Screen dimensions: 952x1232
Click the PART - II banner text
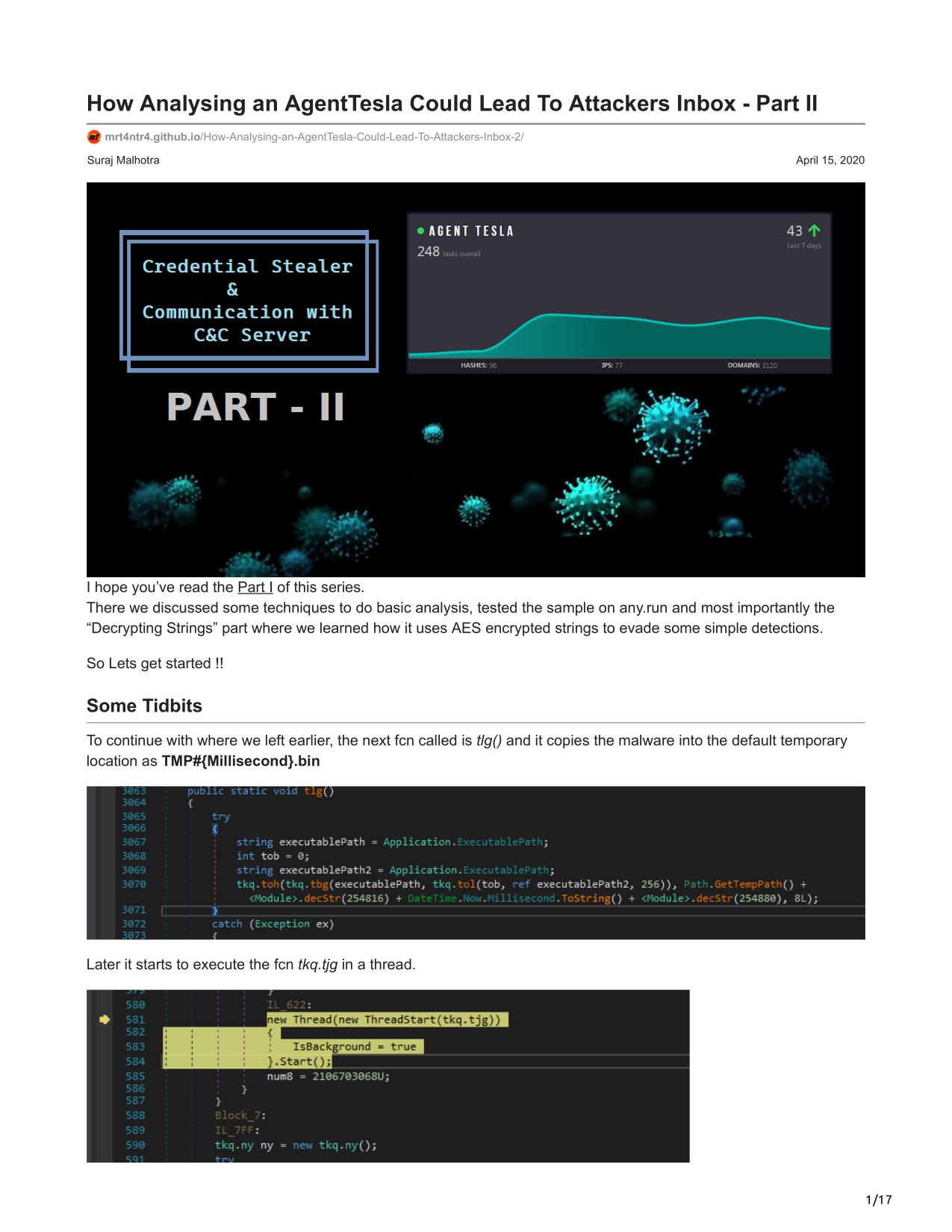(x=255, y=407)
